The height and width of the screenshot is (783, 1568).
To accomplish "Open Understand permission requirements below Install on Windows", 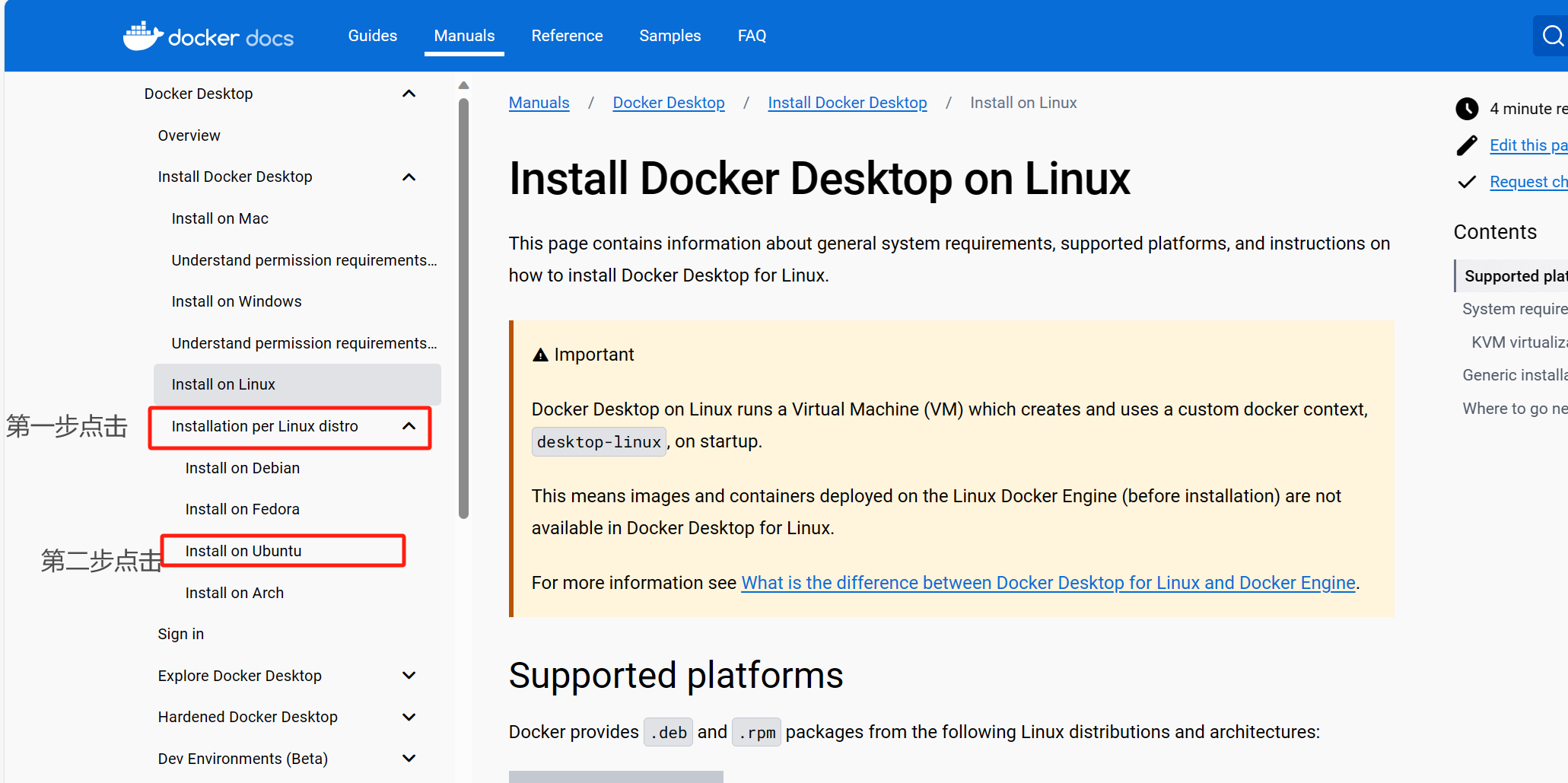I will [x=304, y=343].
